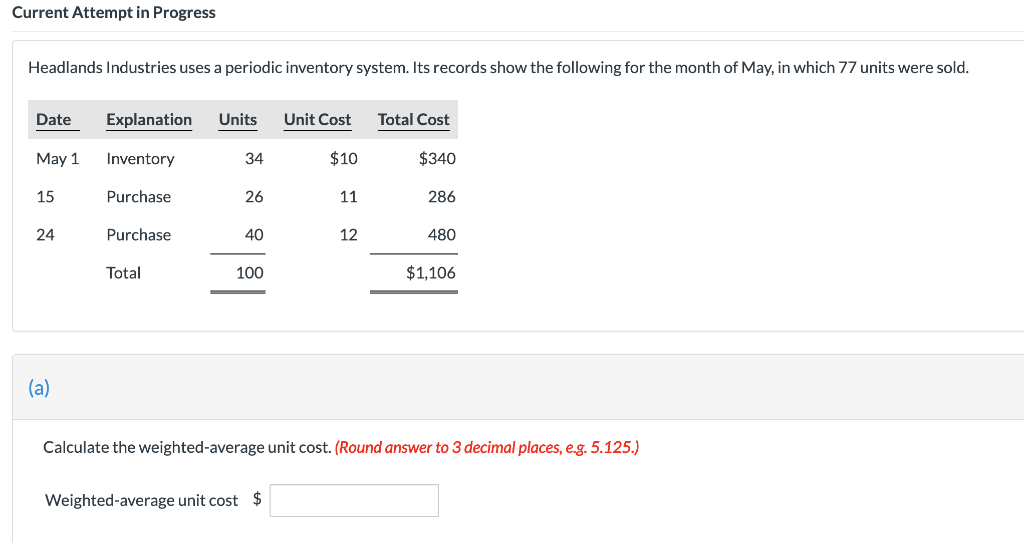Image resolution: width=1024 pixels, height=543 pixels.
Task: Click the Units column header
Action: (238, 120)
